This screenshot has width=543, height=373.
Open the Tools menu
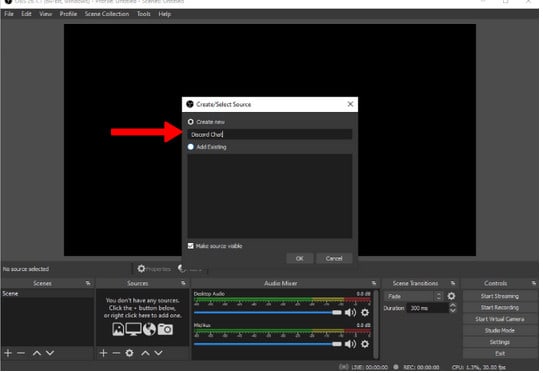point(143,14)
